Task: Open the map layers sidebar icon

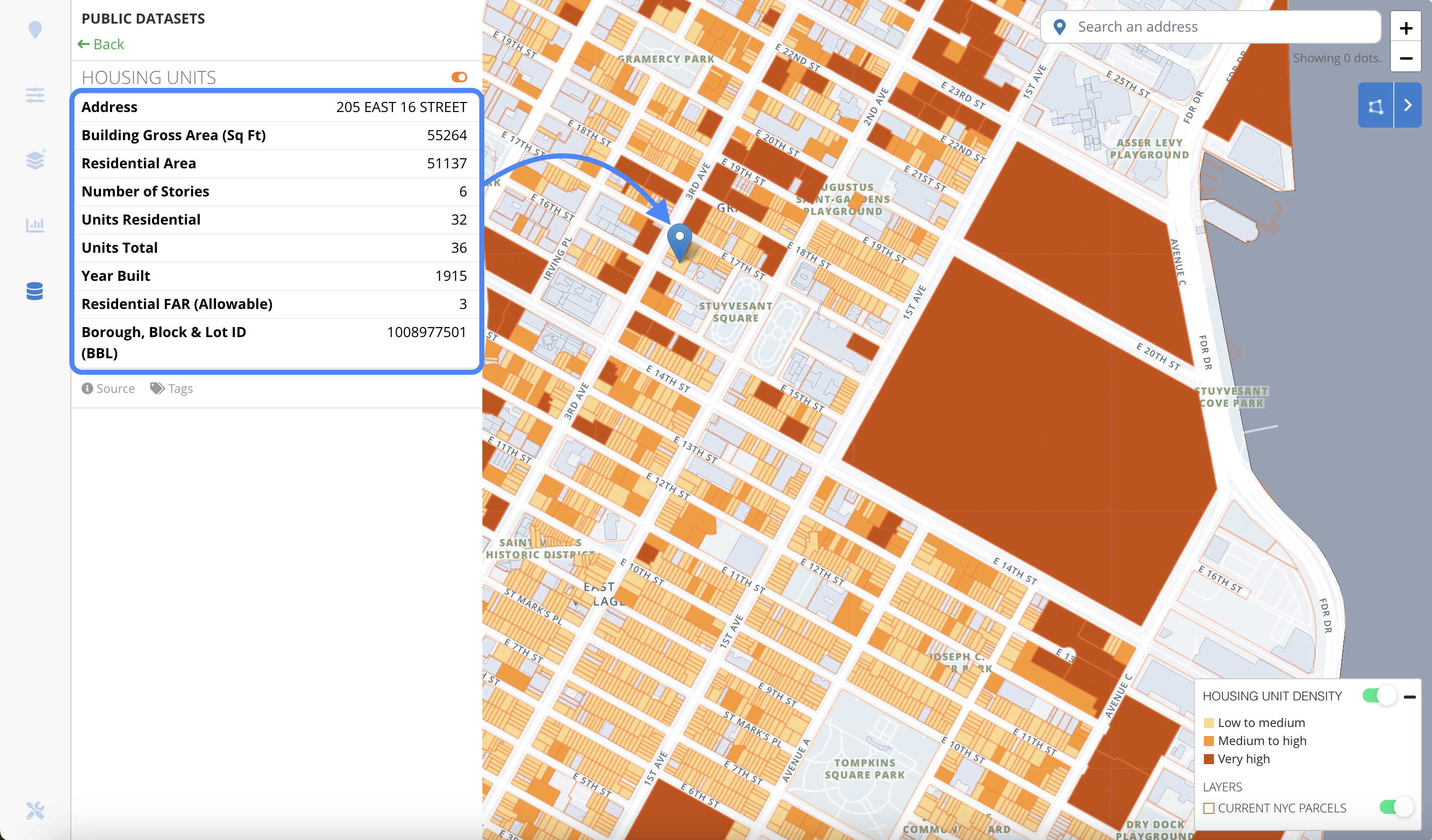Action: [35, 160]
